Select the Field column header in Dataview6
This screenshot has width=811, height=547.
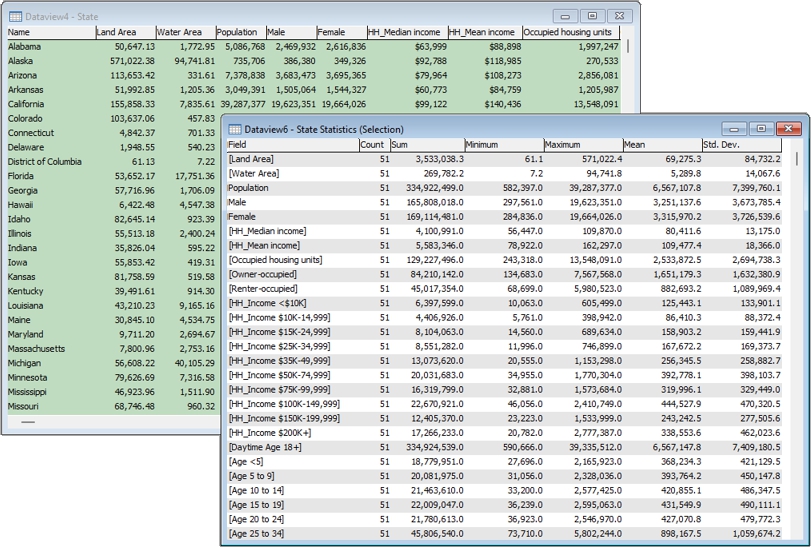(x=293, y=145)
